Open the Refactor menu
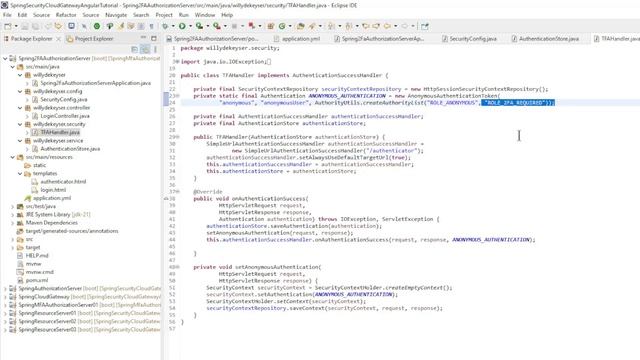The image size is (640, 360). pyautogui.click(x=66, y=15)
